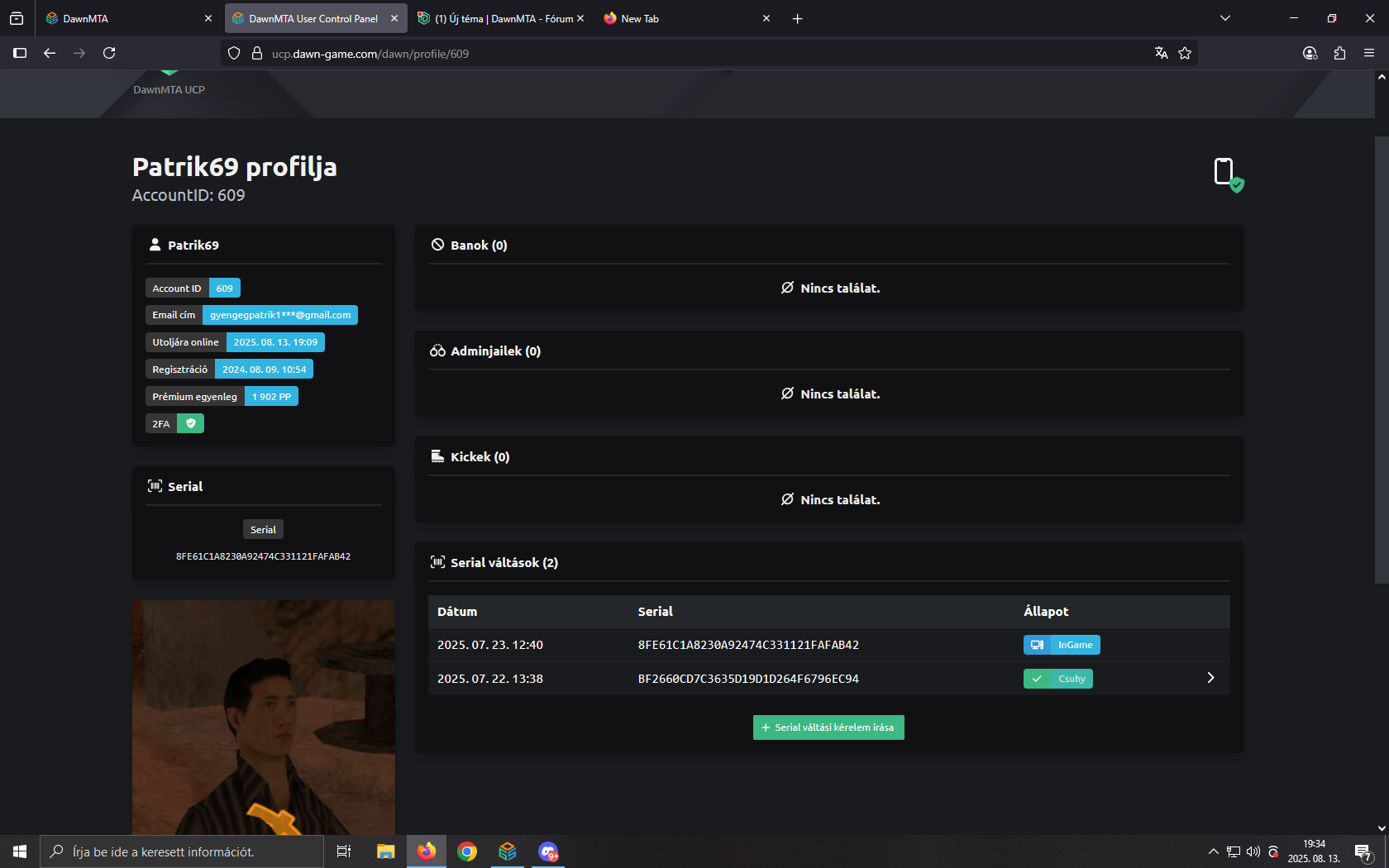Click the Csuhy approved status badge
Viewport: 1389px width, 868px height.
click(x=1058, y=679)
